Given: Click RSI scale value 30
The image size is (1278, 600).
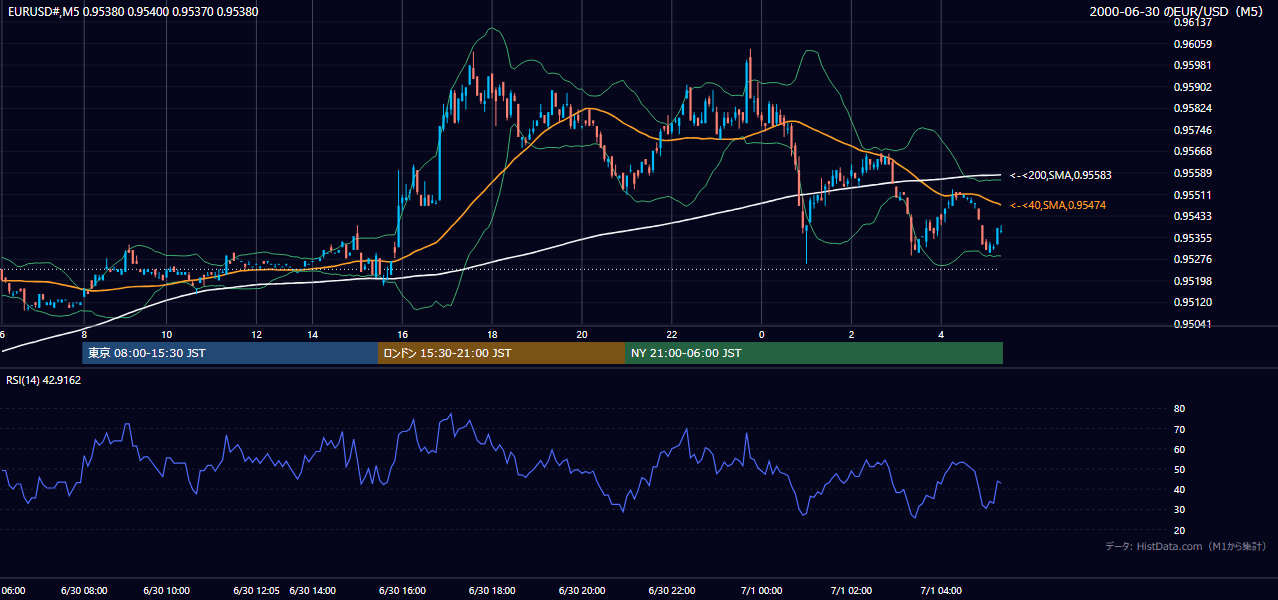Looking at the screenshot, I should coord(1179,509).
